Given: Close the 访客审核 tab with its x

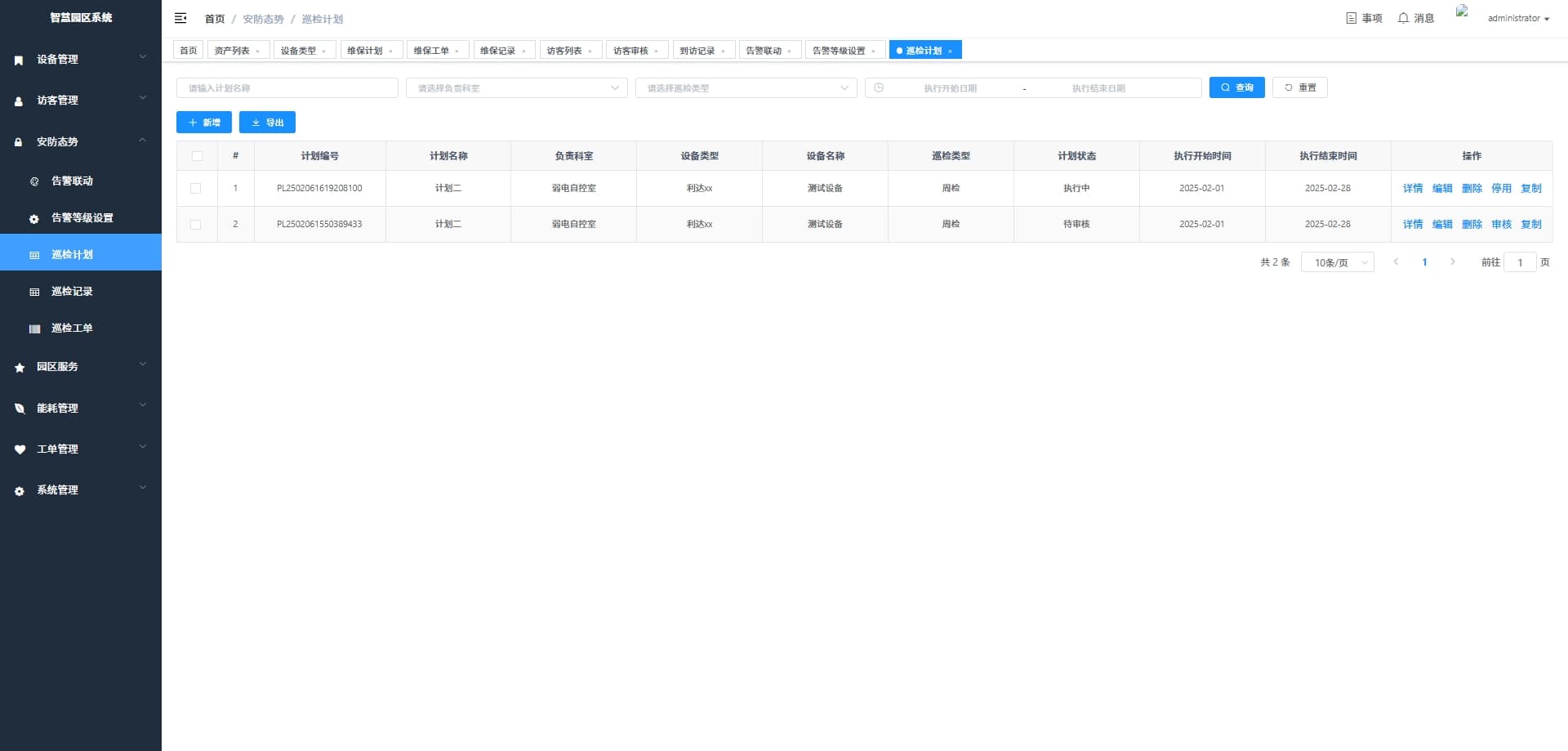Looking at the screenshot, I should [656, 51].
